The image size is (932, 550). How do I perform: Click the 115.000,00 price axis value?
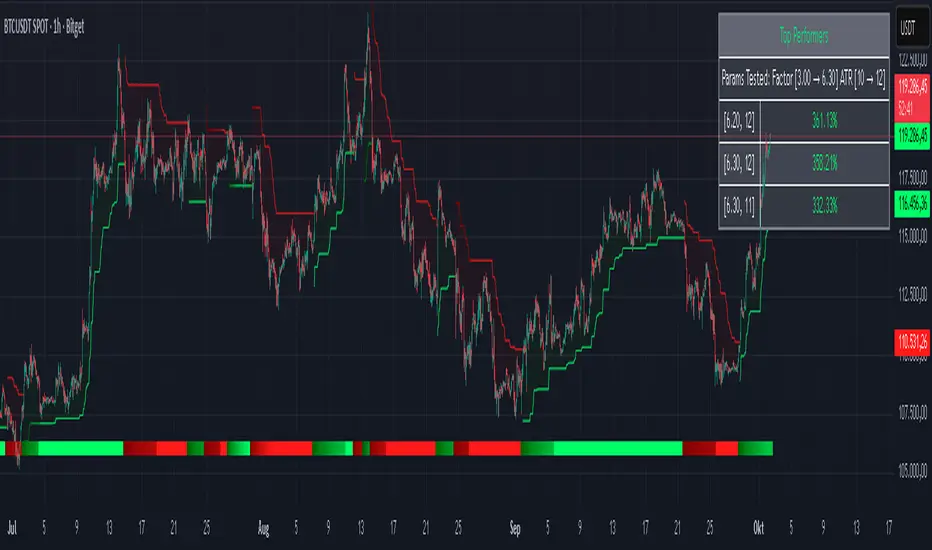[912, 236]
